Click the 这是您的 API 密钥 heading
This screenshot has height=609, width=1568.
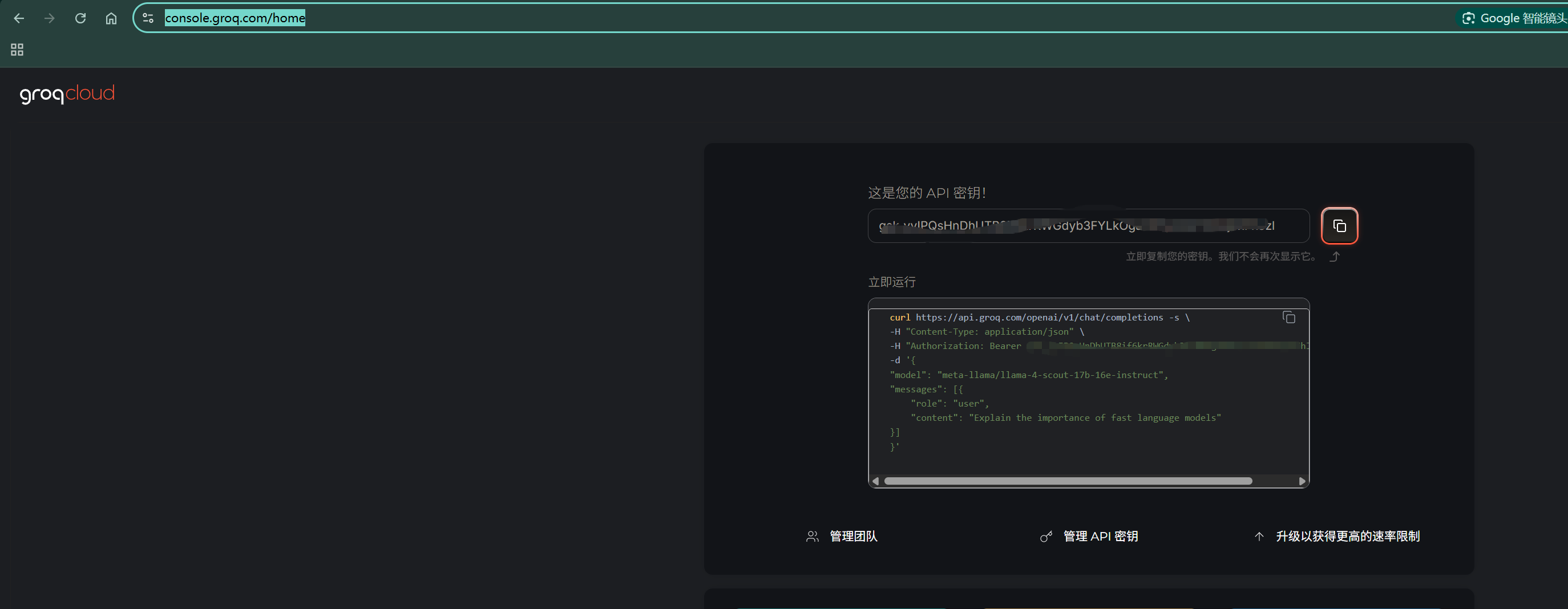[x=927, y=193]
